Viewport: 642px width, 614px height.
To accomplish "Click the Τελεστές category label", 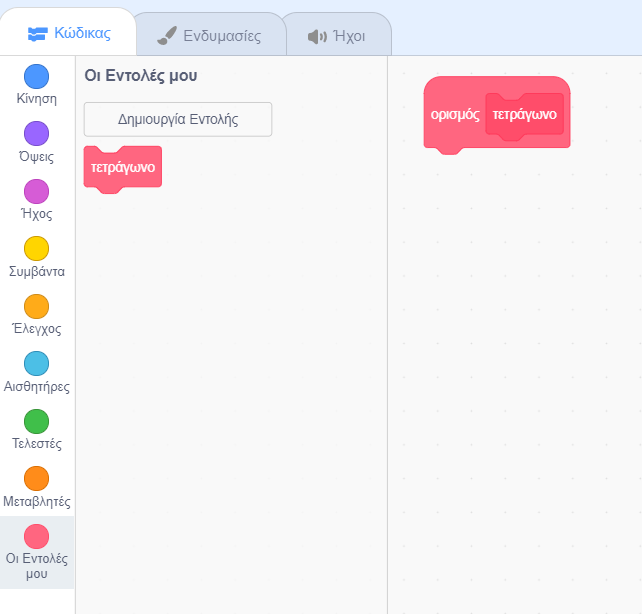I will click(36, 444).
